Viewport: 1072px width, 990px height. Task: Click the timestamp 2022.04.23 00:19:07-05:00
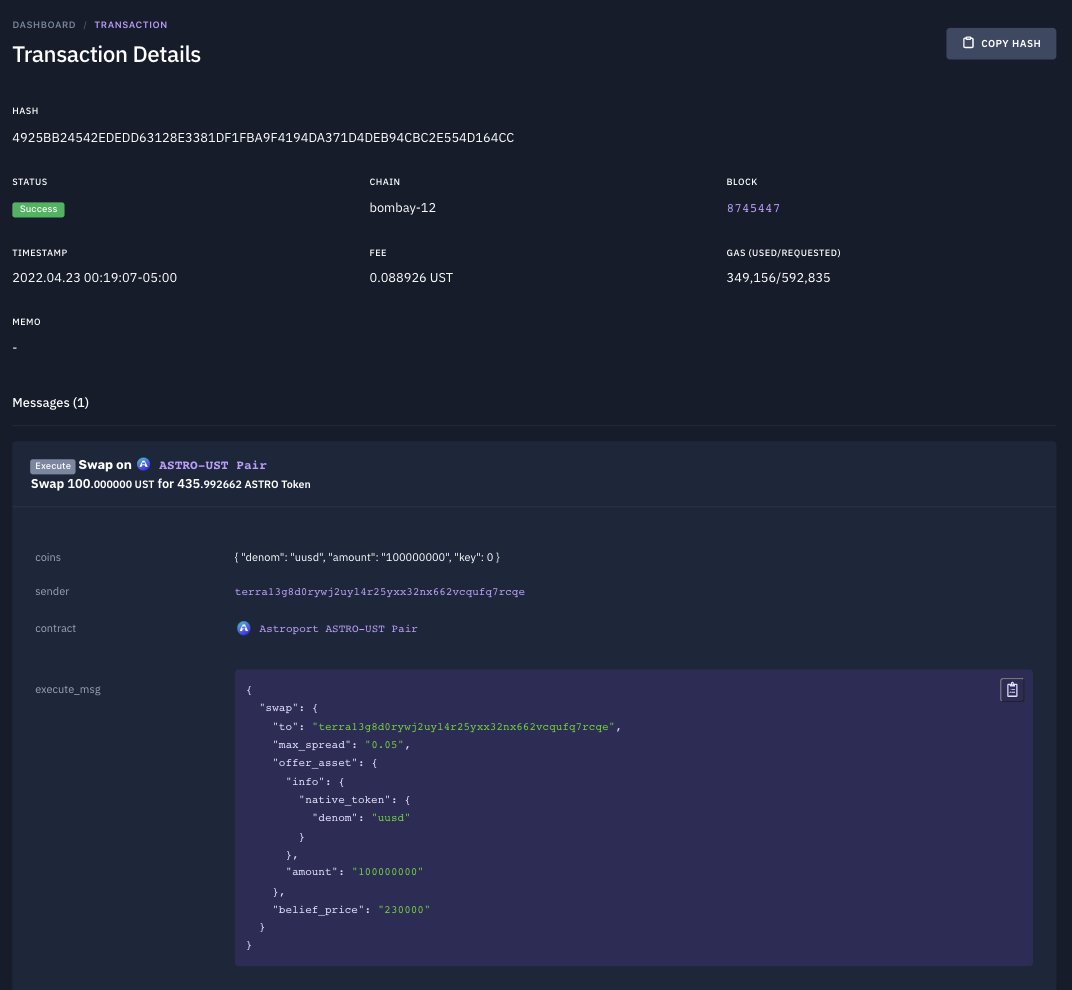[x=94, y=278]
